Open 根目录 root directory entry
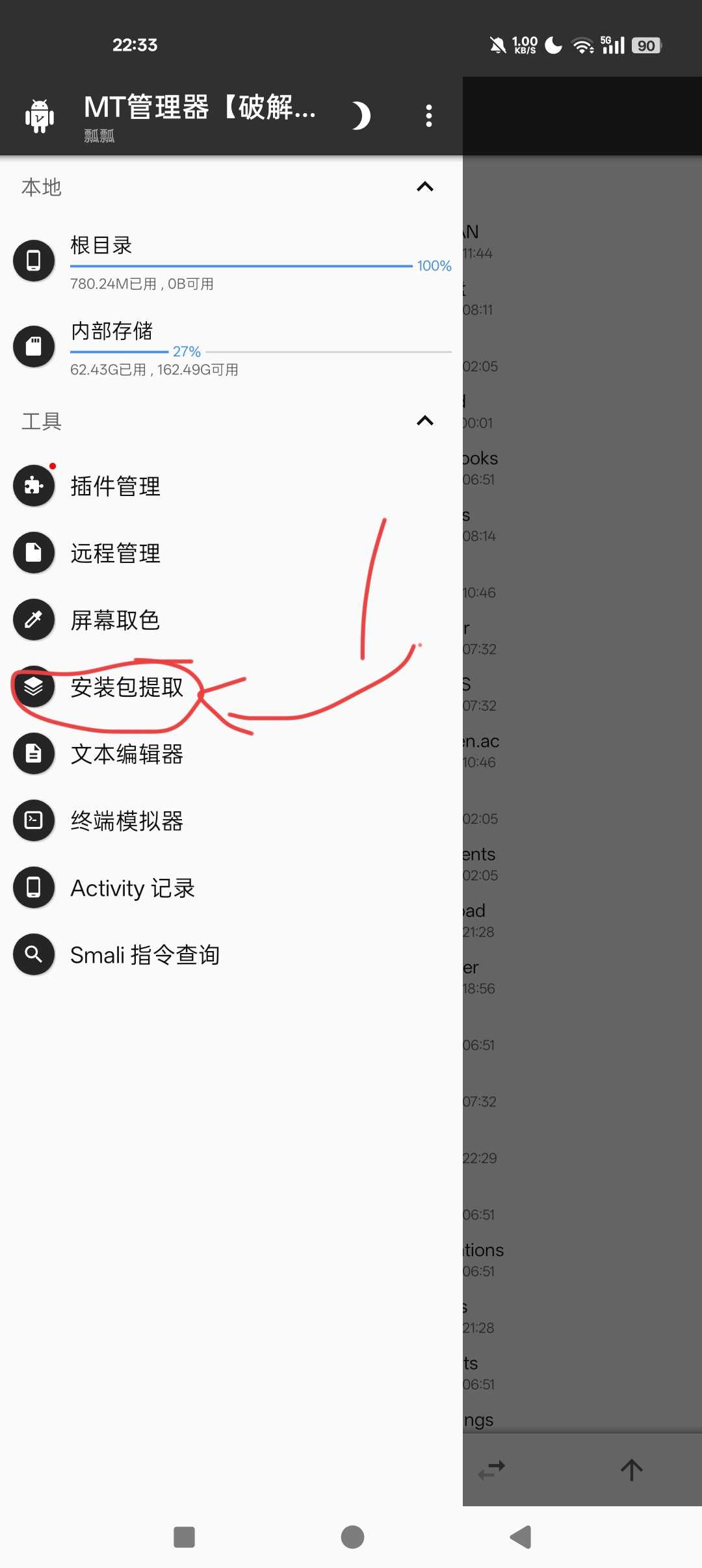The width and height of the screenshot is (702, 1568). pyautogui.click(x=231, y=261)
